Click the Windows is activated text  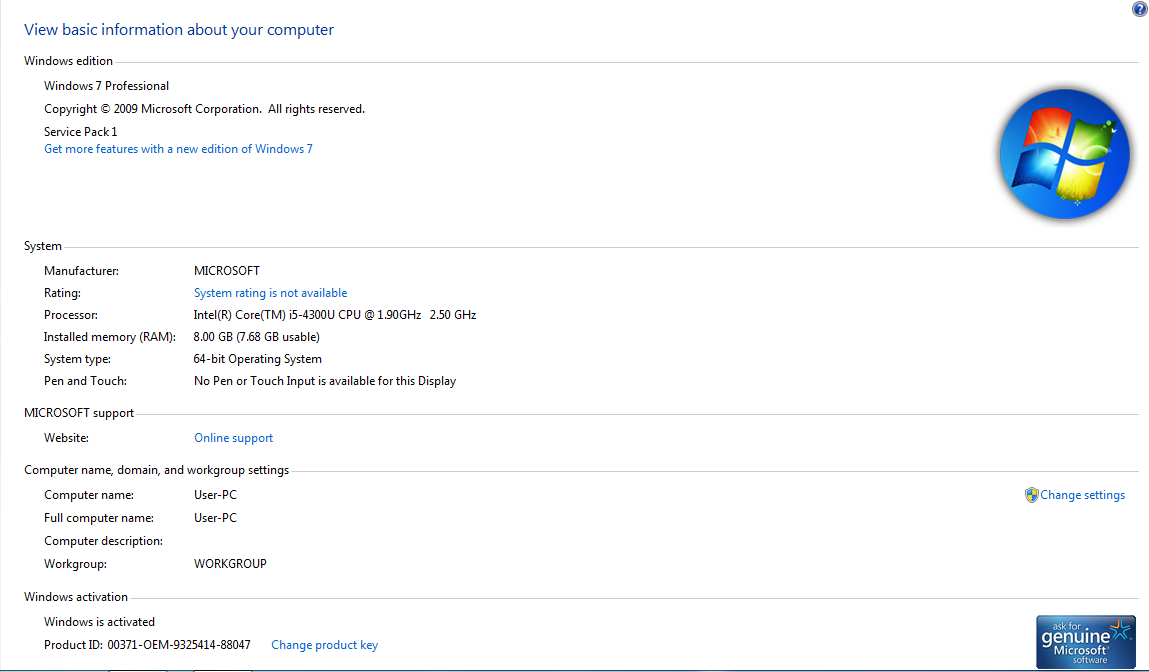click(100, 621)
